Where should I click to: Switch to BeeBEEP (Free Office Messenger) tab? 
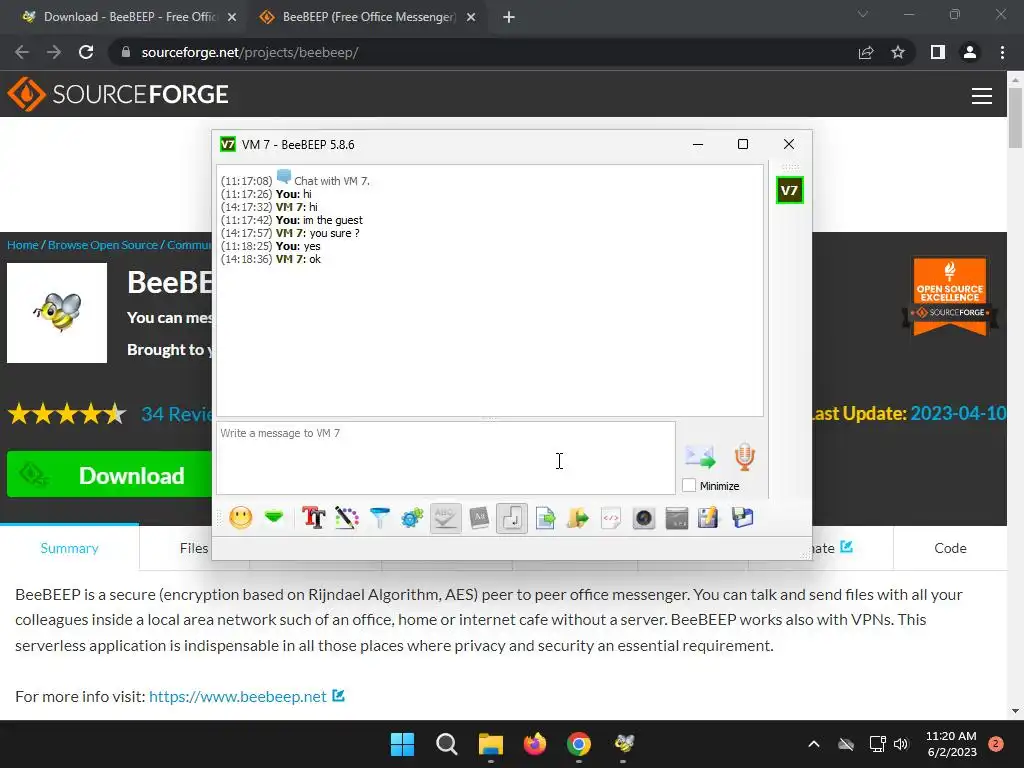(x=368, y=17)
